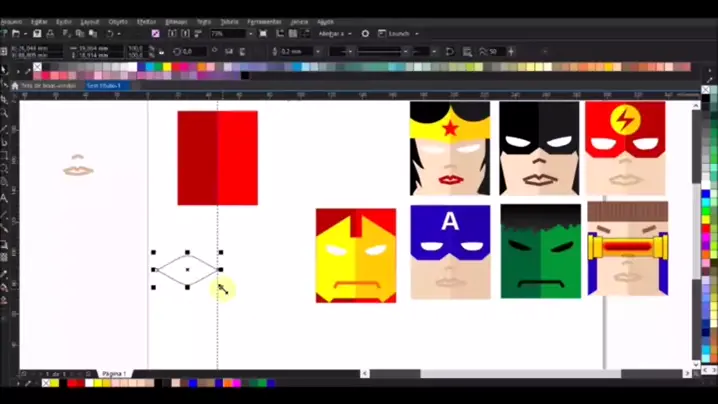The height and width of the screenshot is (404, 718).
Task: Select the Iron Man face artwork
Action: coord(356,256)
